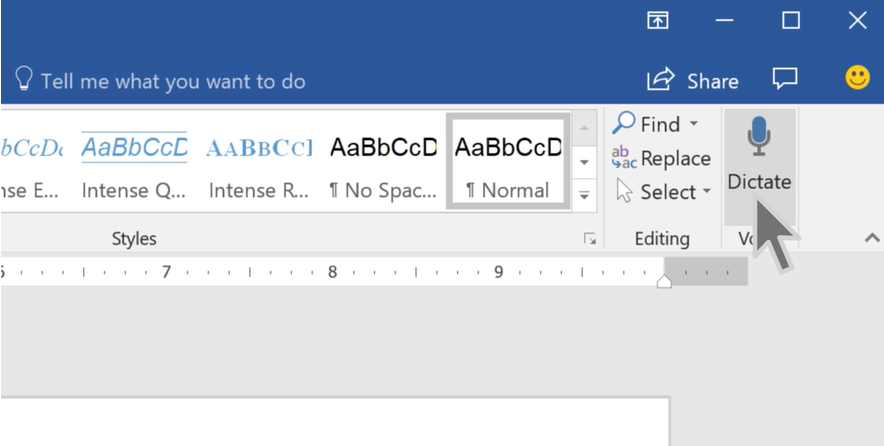
Task: Click the Share button
Action: pos(693,81)
